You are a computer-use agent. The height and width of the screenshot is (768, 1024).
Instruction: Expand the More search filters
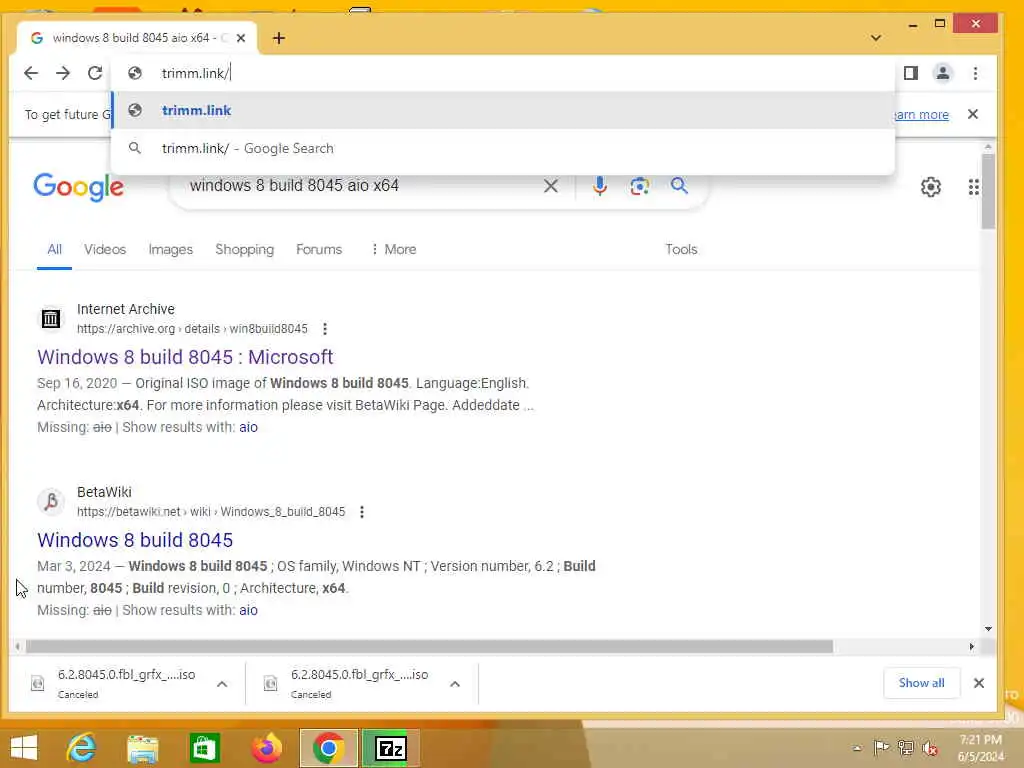pyautogui.click(x=393, y=249)
